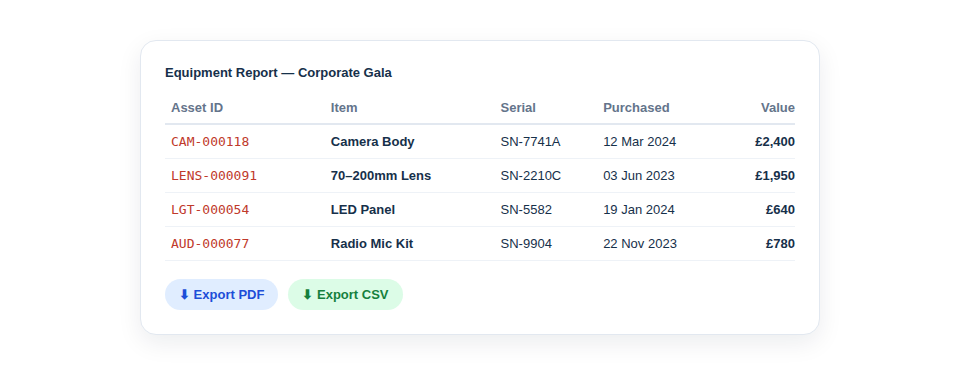Click purchase date 19 Jan 2024
The image size is (960, 375).
click(639, 210)
